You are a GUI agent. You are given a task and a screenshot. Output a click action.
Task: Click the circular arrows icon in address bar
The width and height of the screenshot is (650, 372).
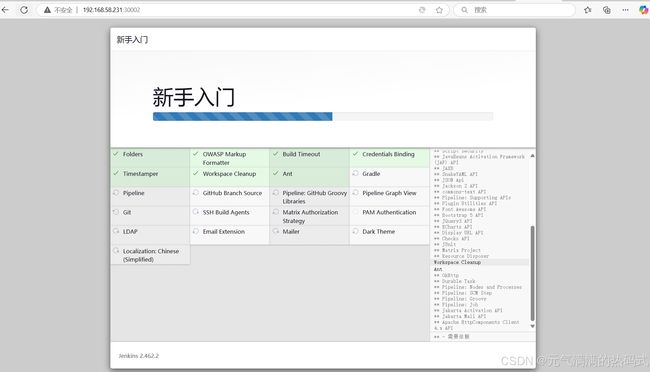(x=422, y=10)
